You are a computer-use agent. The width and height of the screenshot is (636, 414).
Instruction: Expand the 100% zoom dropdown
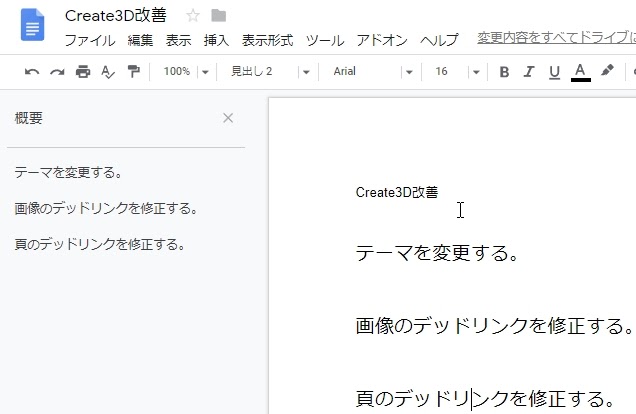tap(187, 72)
